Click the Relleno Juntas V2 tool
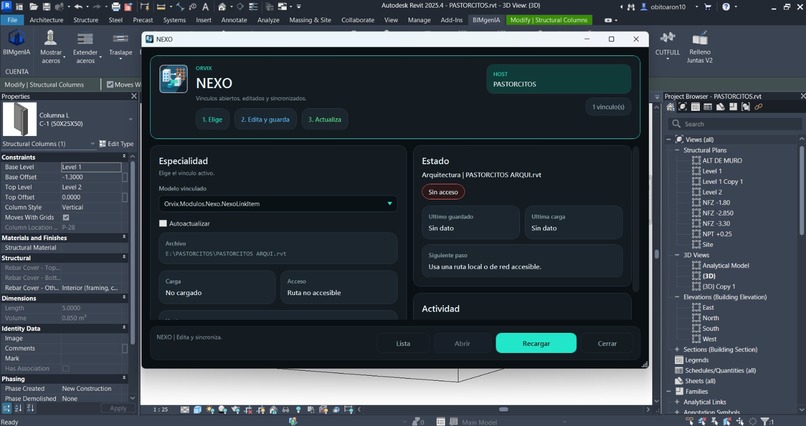The height and width of the screenshot is (426, 806). point(700,47)
